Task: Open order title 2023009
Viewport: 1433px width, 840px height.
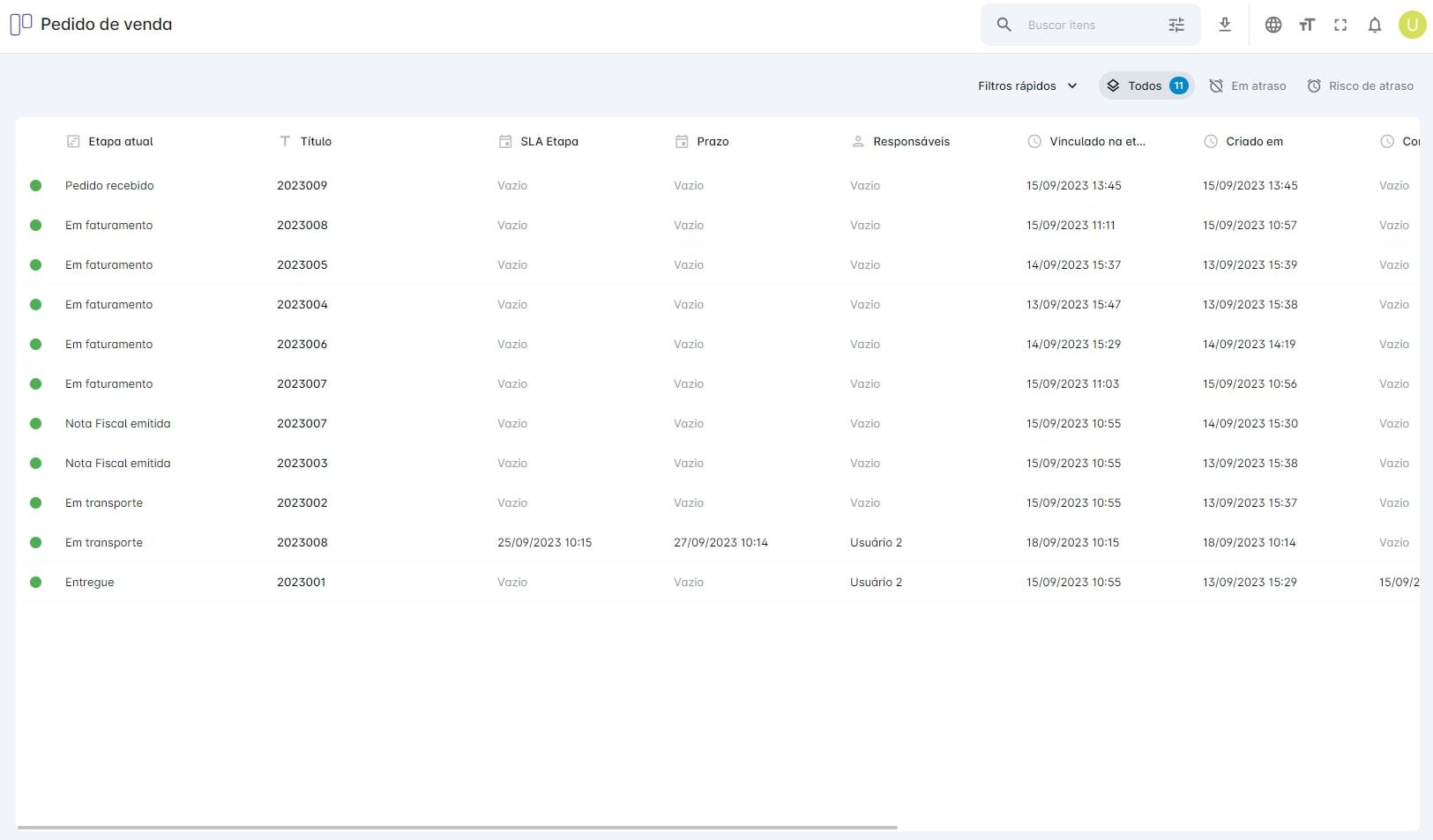Action: [302, 185]
